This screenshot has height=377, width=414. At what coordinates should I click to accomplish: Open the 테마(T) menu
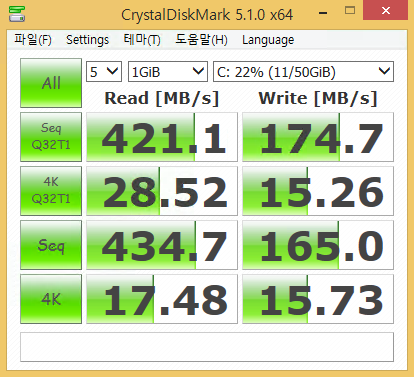142,40
